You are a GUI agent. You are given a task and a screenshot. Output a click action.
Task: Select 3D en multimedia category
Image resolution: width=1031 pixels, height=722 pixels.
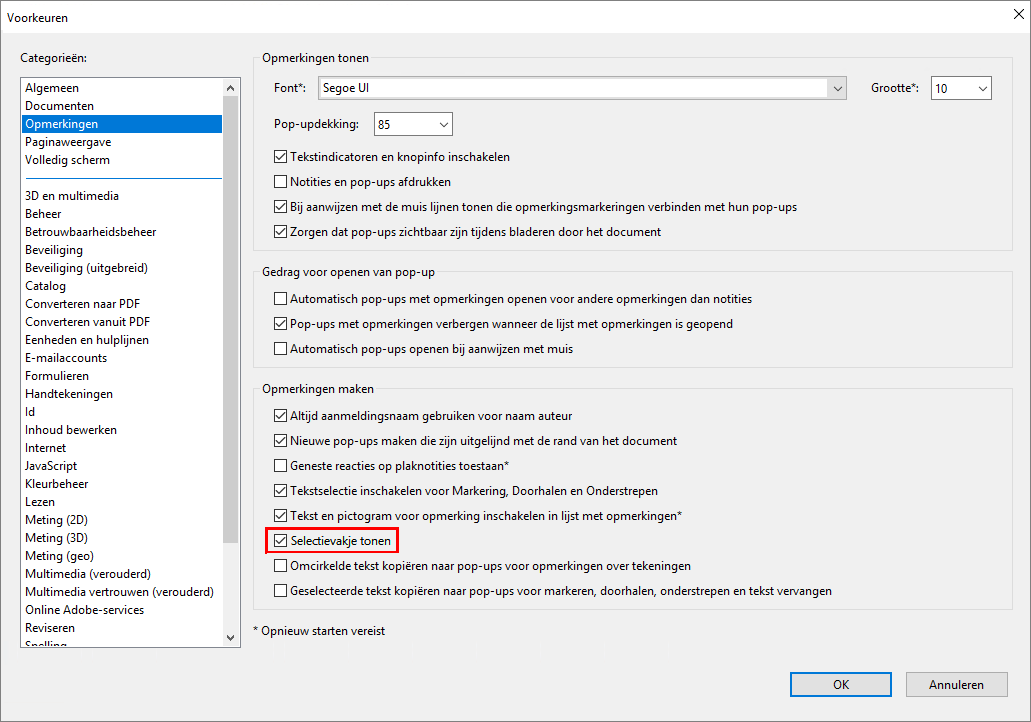pos(122,196)
